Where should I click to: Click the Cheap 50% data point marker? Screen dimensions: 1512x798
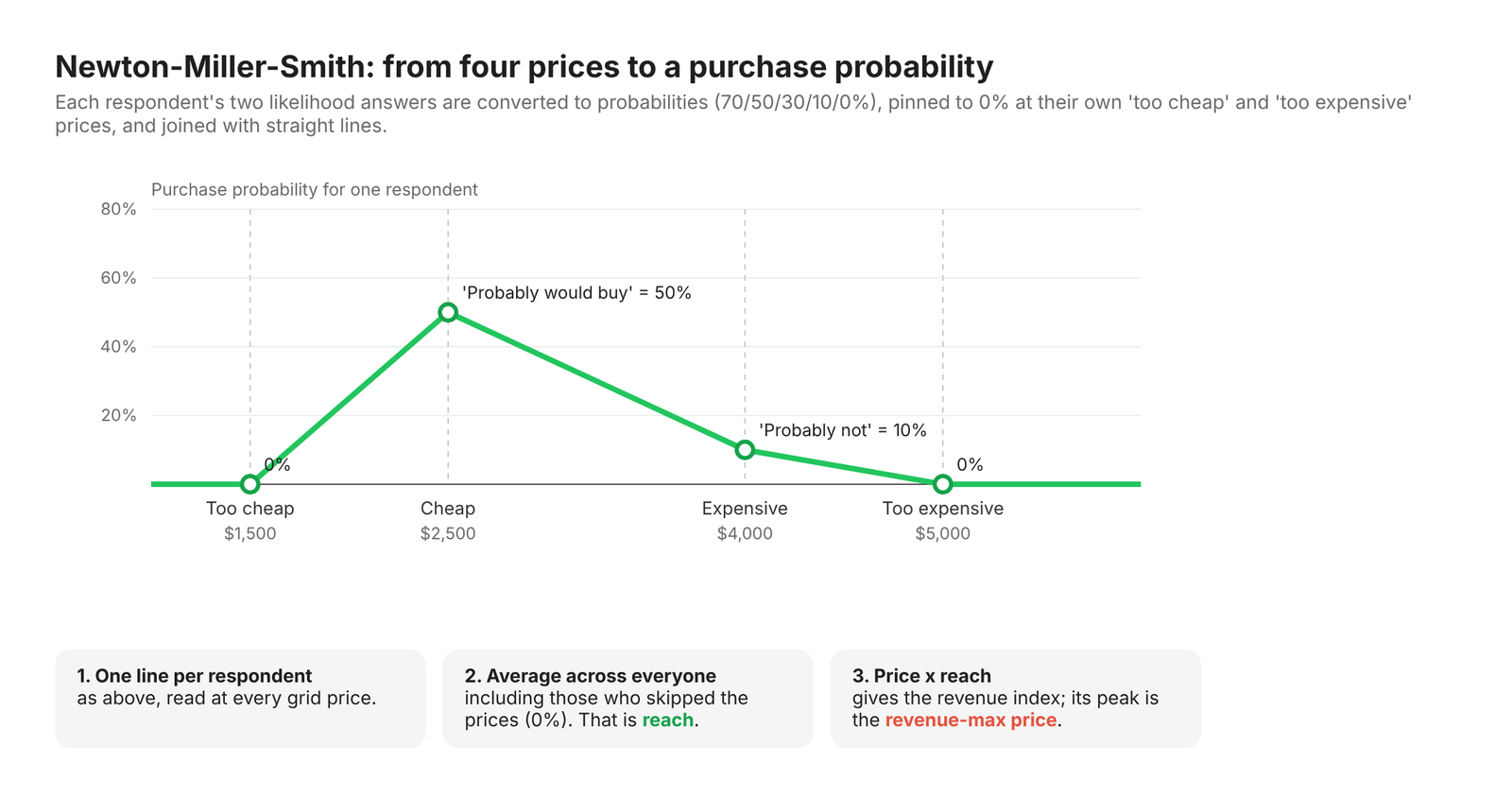(x=448, y=312)
